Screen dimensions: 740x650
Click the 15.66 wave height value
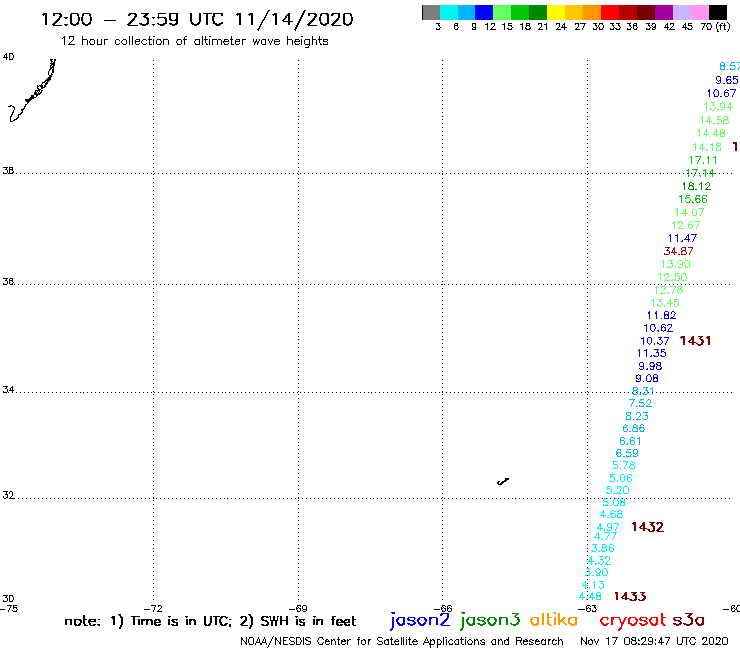(693, 199)
